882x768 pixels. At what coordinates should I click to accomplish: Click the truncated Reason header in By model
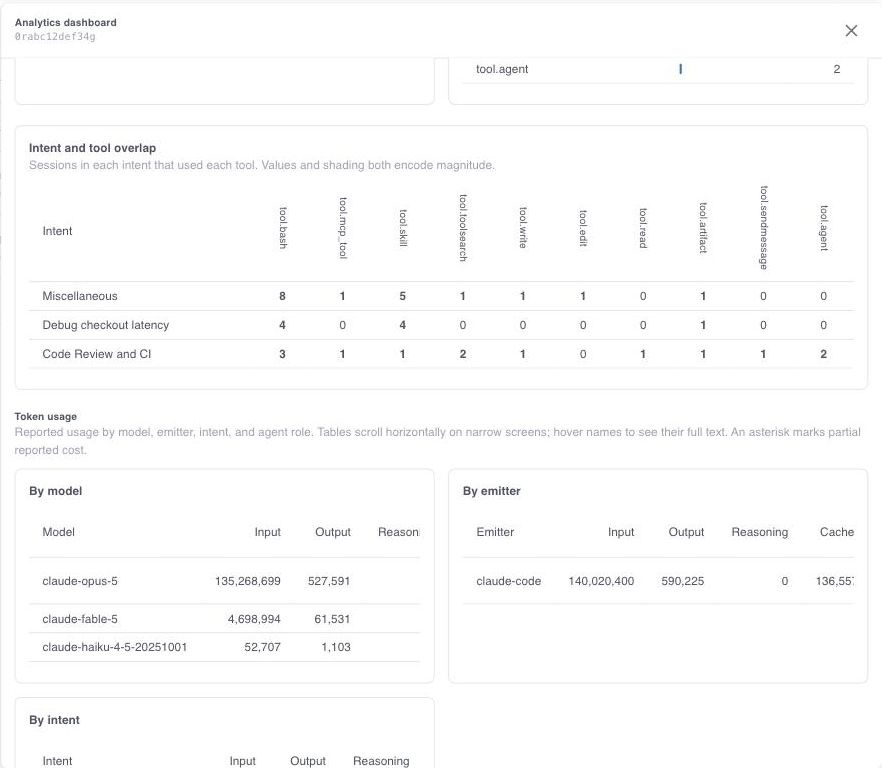click(x=398, y=532)
